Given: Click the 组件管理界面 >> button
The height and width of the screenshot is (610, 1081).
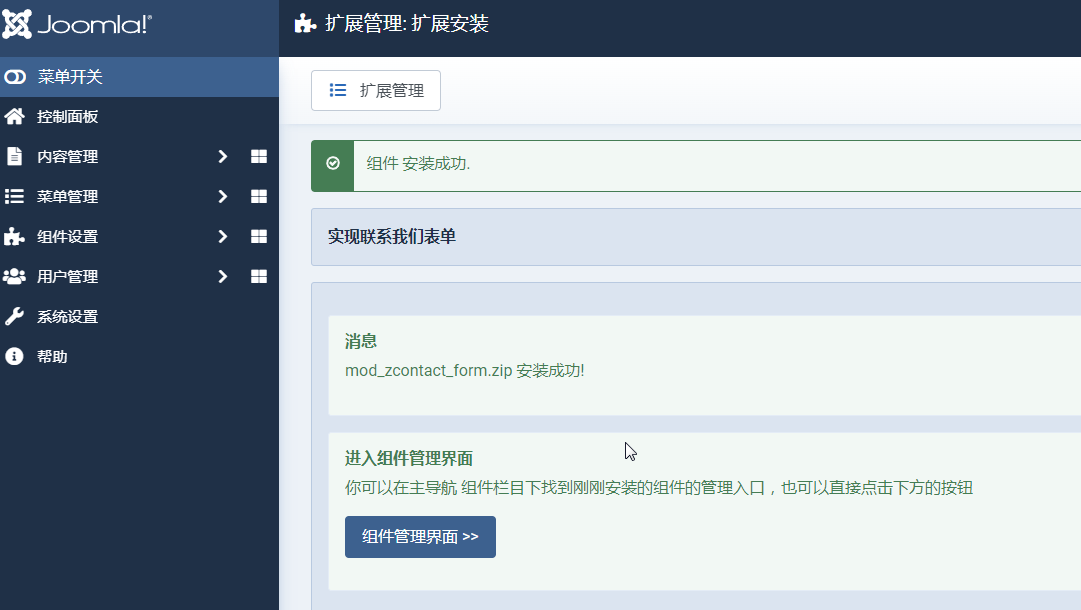Looking at the screenshot, I should tap(421, 537).
